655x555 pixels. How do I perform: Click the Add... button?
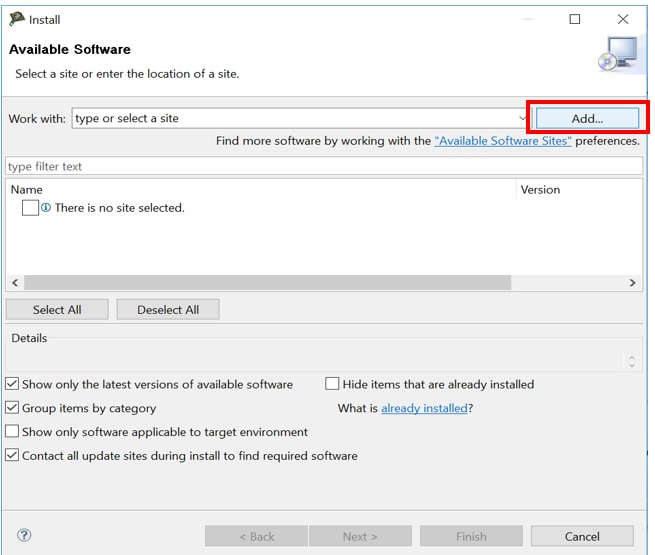pyautogui.click(x=587, y=118)
